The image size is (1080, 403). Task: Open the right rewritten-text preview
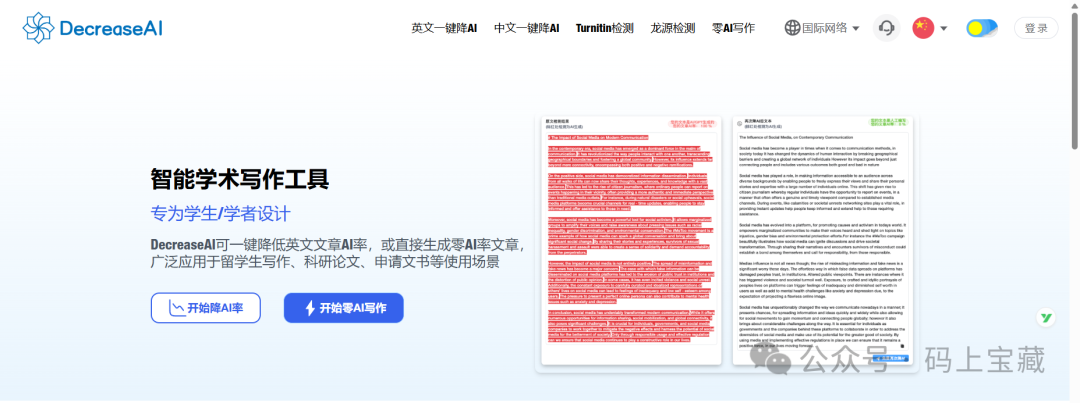click(822, 240)
